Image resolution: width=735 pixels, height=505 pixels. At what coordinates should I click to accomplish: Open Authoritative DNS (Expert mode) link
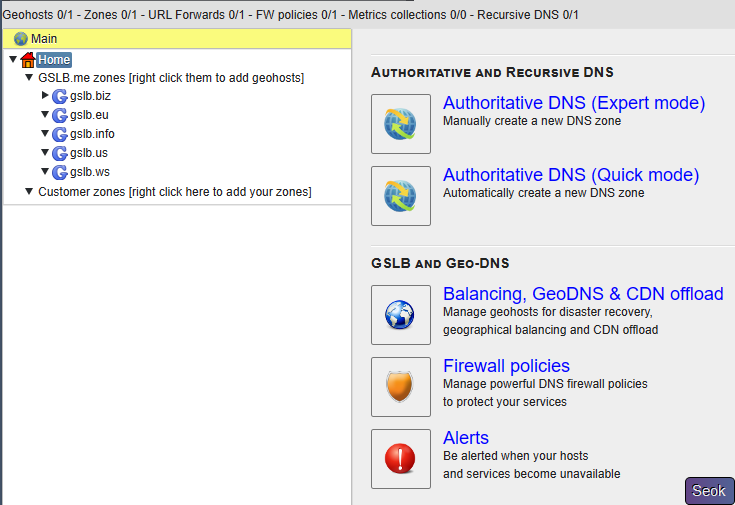574,103
